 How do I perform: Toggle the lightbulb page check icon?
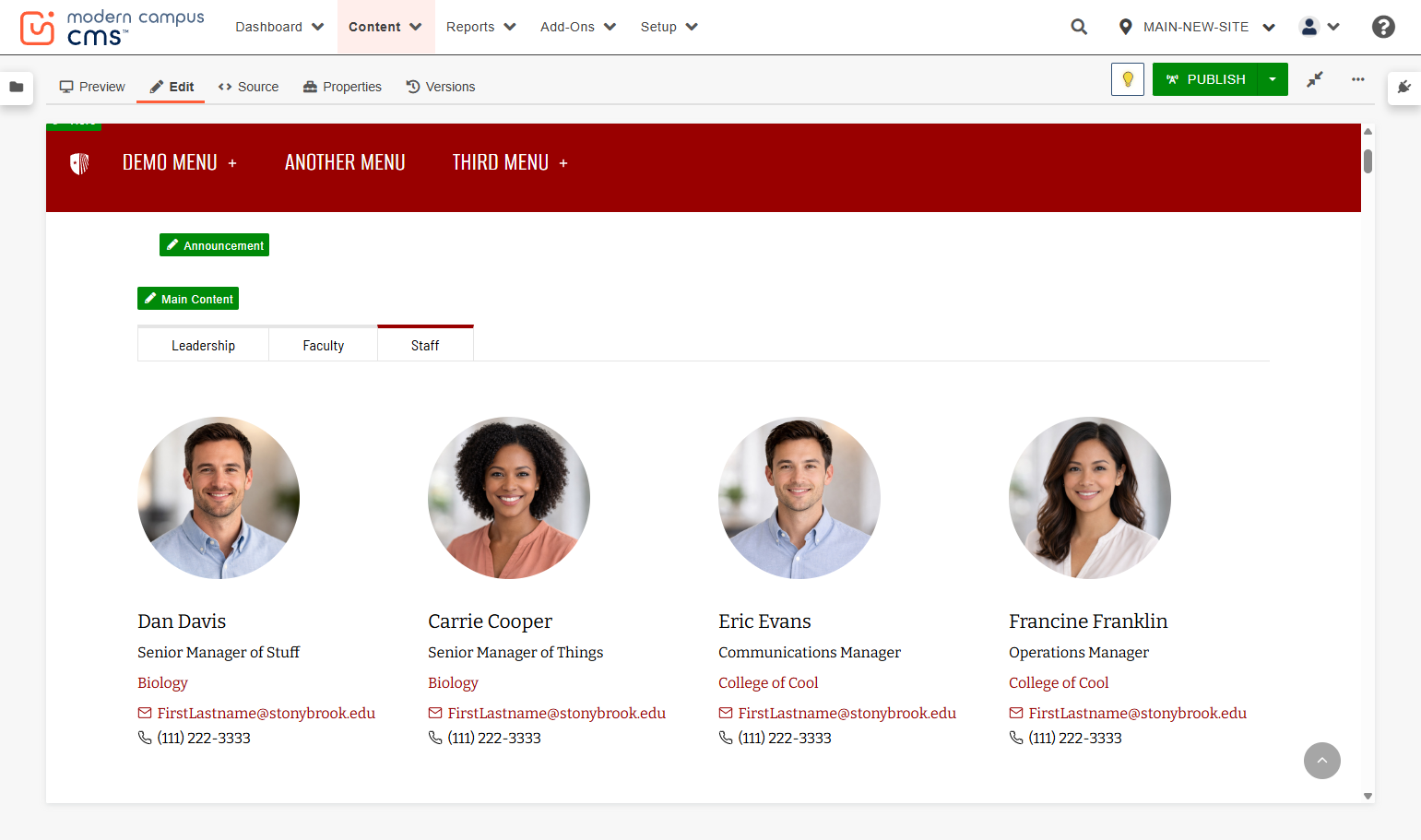click(1128, 79)
